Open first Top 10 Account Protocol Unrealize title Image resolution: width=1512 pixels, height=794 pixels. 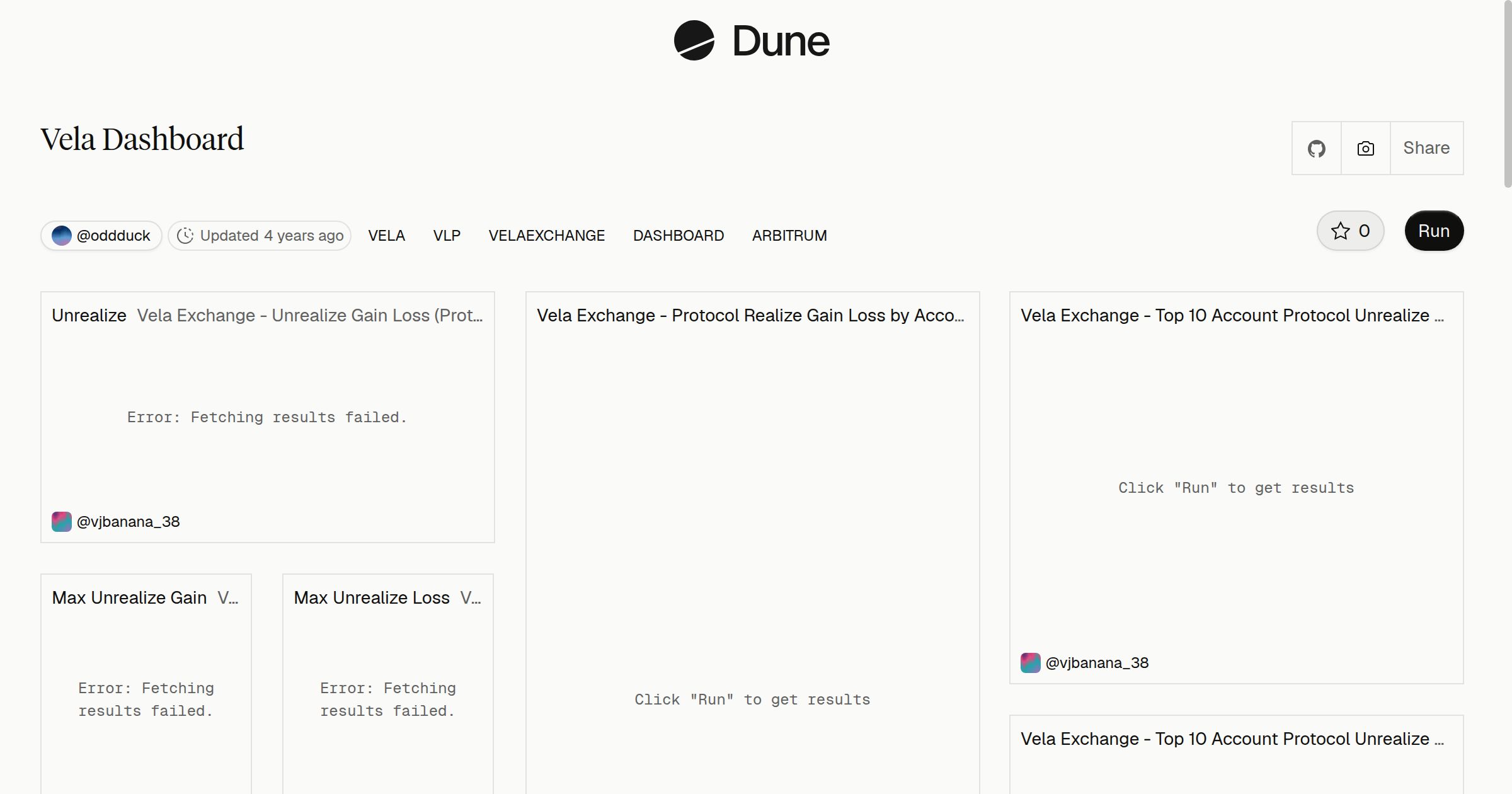coord(1232,315)
